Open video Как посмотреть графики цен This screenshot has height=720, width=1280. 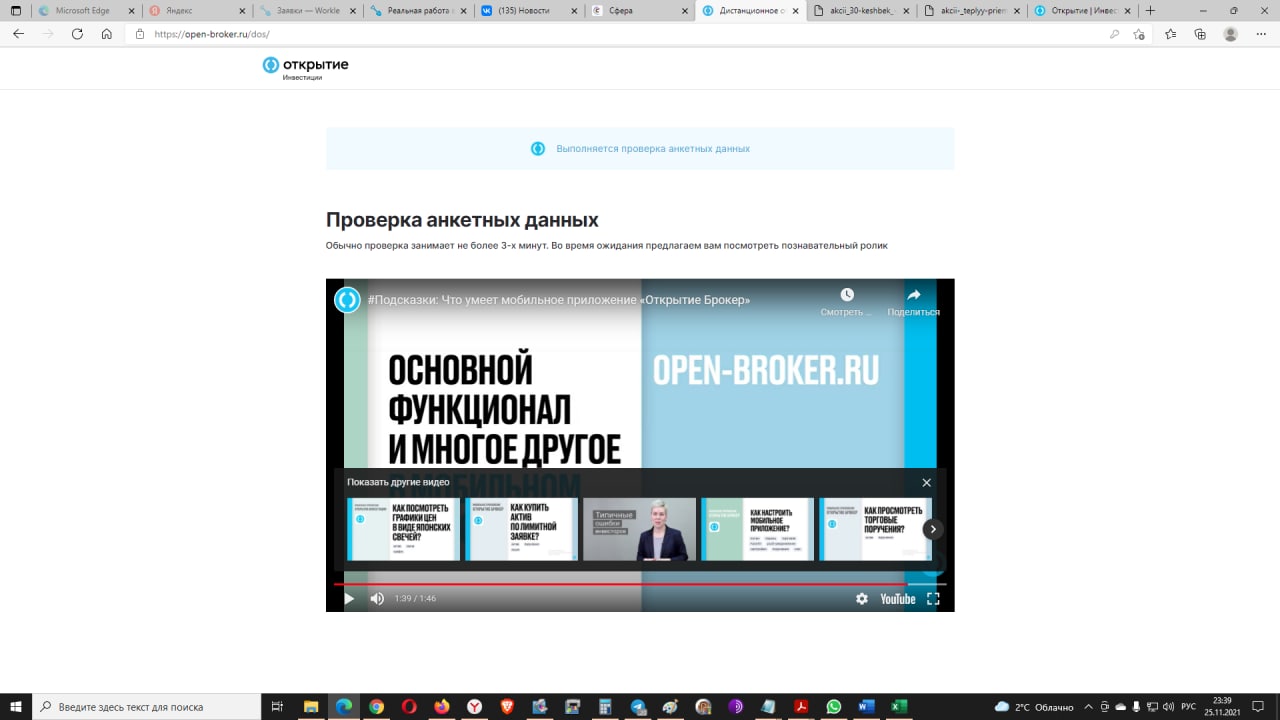tap(403, 529)
